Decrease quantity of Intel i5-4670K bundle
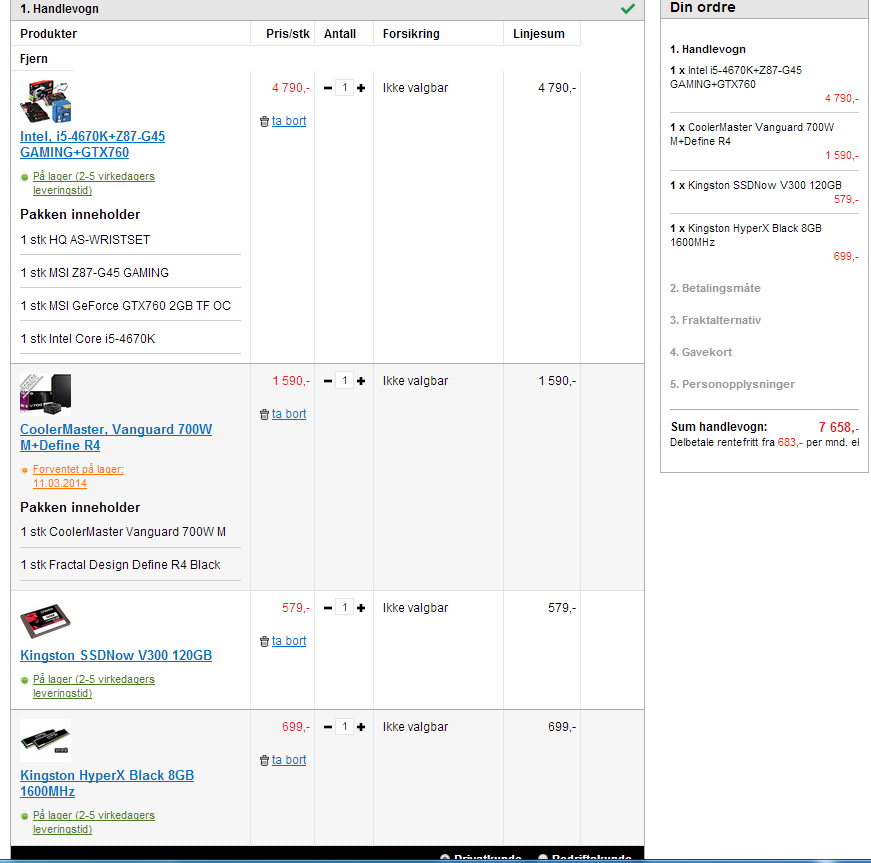The width and height of the screenshot is (871, 863). click(x=328, y=88)
